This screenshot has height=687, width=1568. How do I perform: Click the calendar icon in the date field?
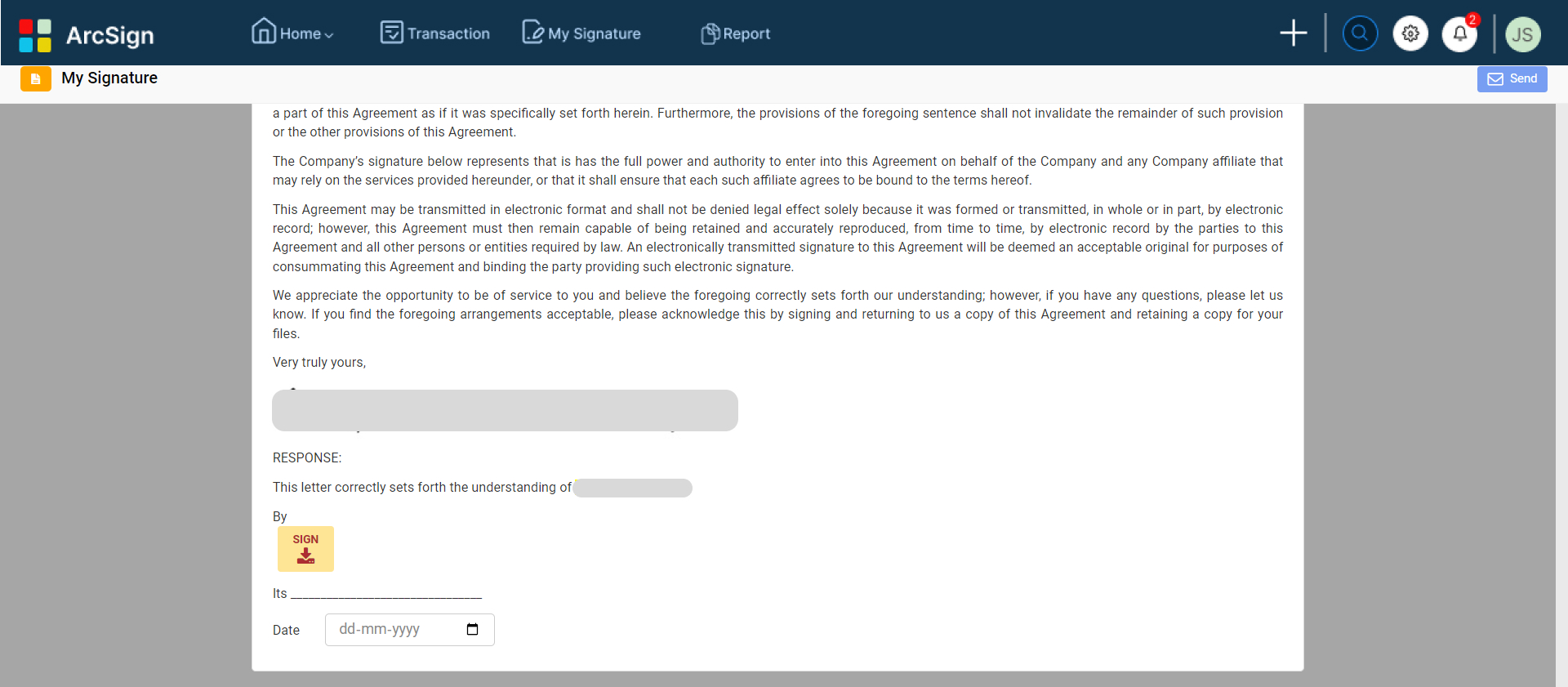[x=472, y=629]
